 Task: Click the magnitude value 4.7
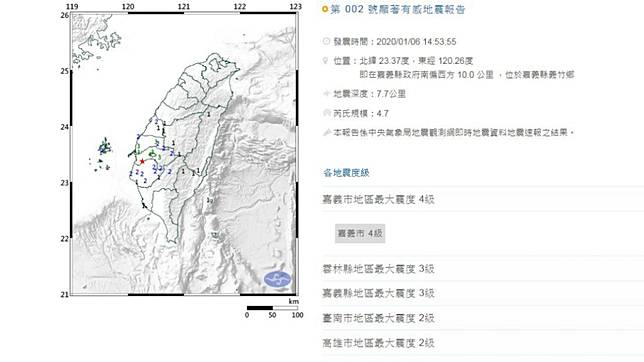click(382, 113)
